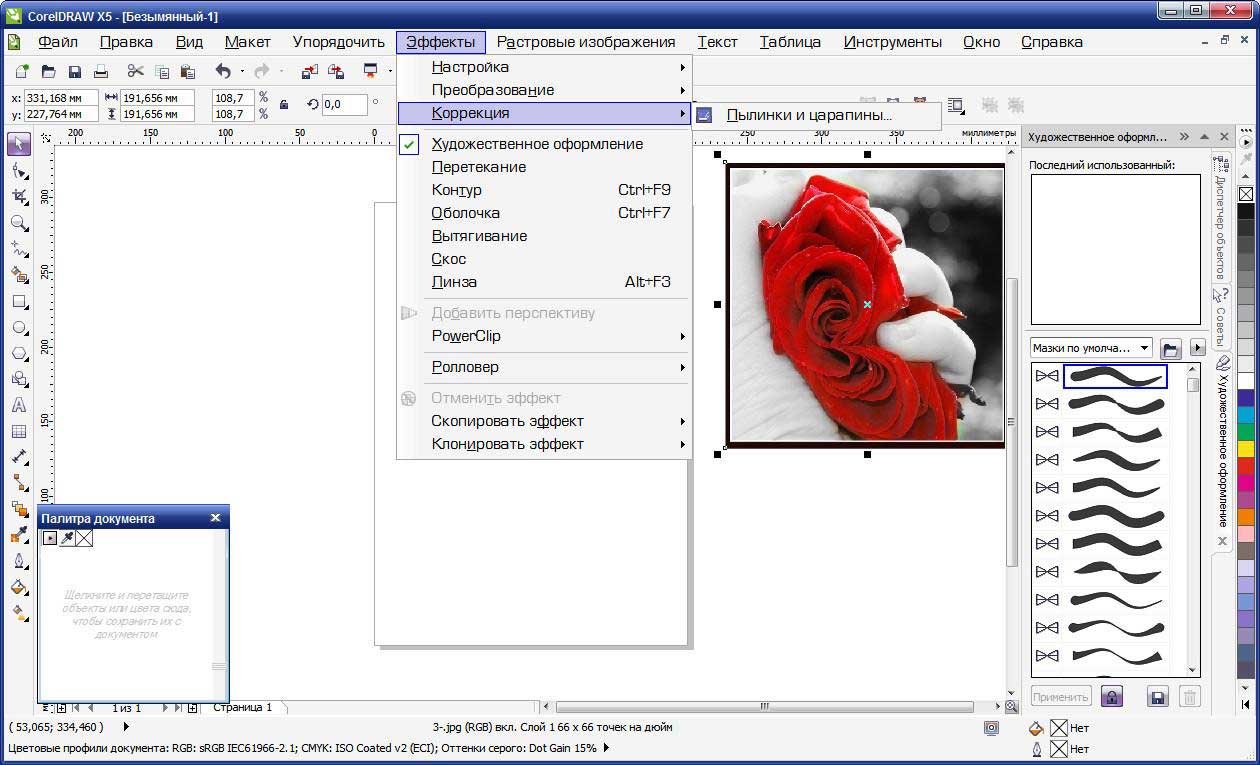Select the Text tool
The height and width of the screenshot is (765, 1260).
coord(19,406)
